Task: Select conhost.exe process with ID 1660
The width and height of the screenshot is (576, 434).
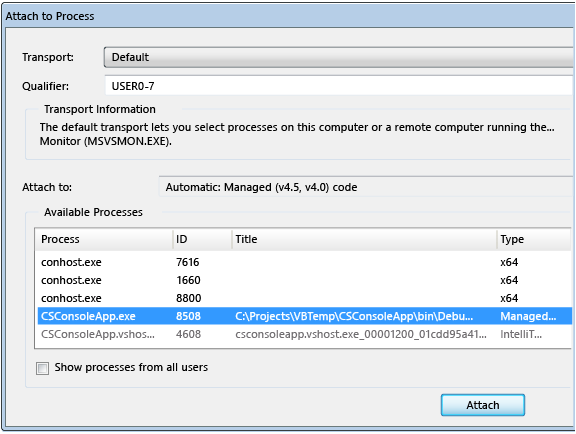Action: point(304,280)
